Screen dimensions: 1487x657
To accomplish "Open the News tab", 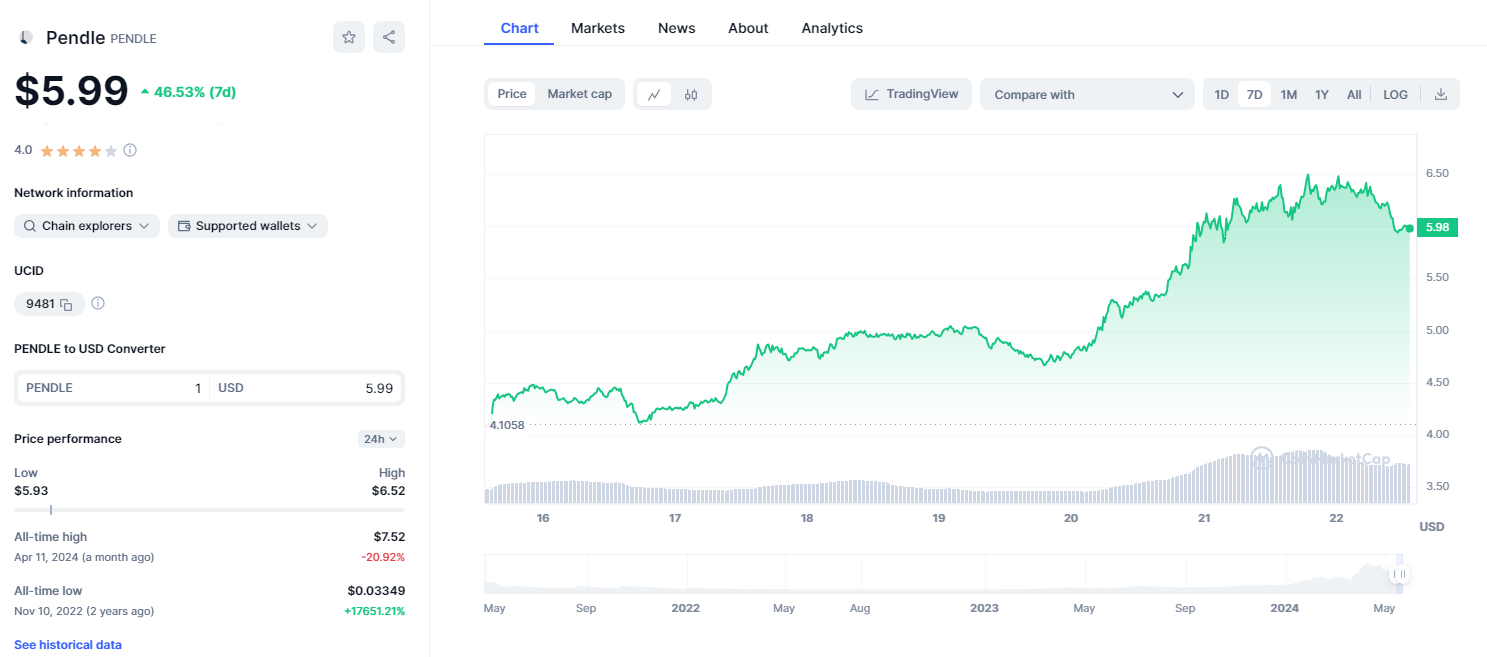I will pyautogui.click(x=676, y=28).
